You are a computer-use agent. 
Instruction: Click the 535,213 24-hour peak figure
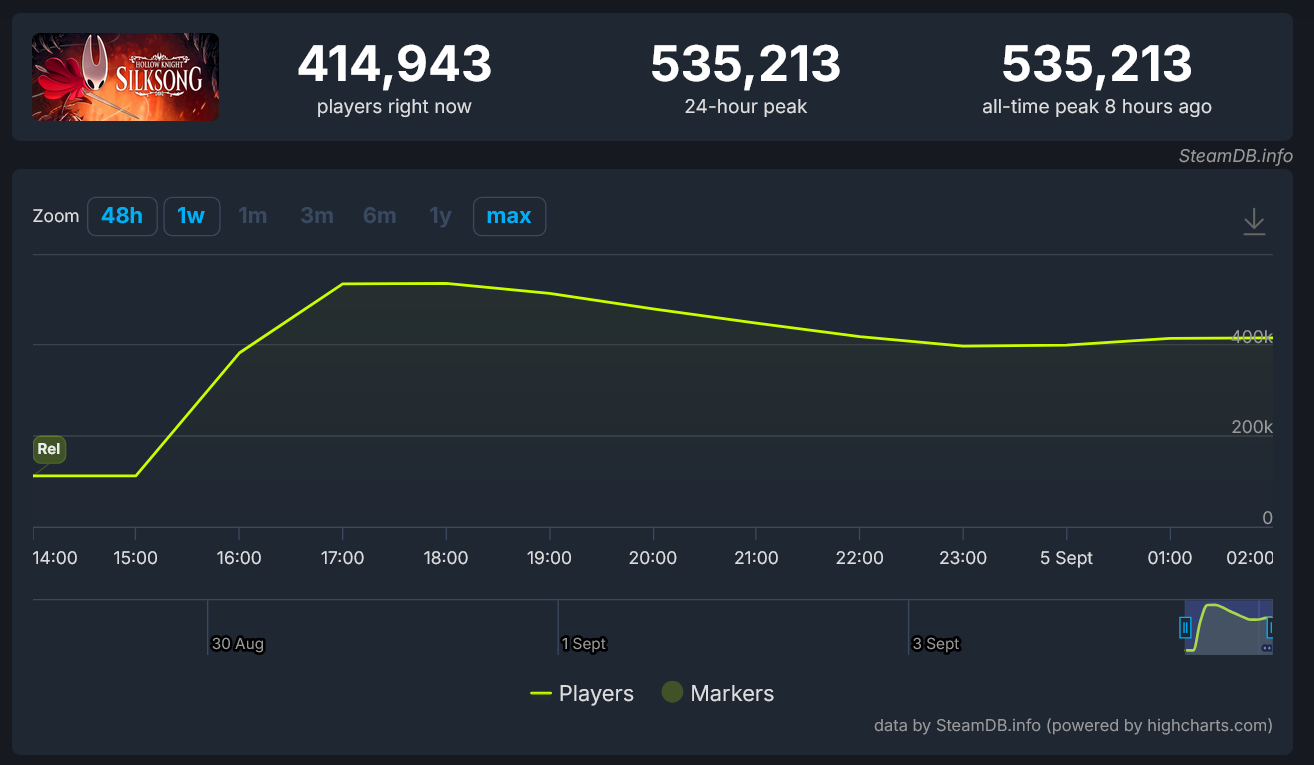(745, 64)
